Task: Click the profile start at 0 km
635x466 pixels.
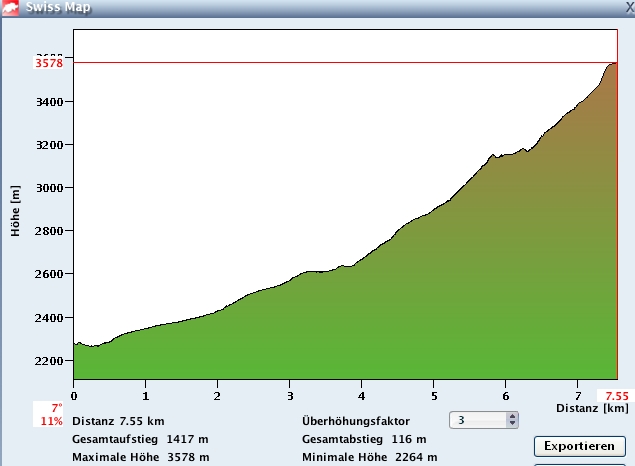Action: (x=75, y=343)
